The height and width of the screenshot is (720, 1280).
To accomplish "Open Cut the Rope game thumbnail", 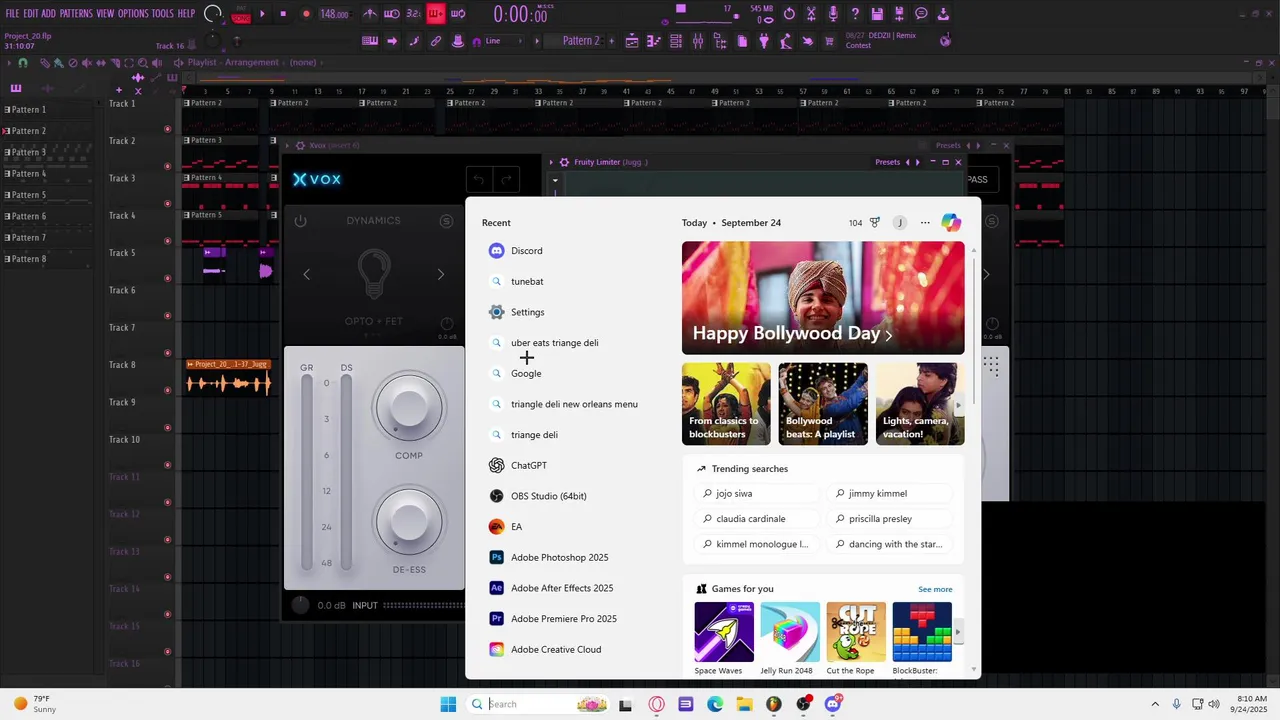I will (x=856, y=632).
